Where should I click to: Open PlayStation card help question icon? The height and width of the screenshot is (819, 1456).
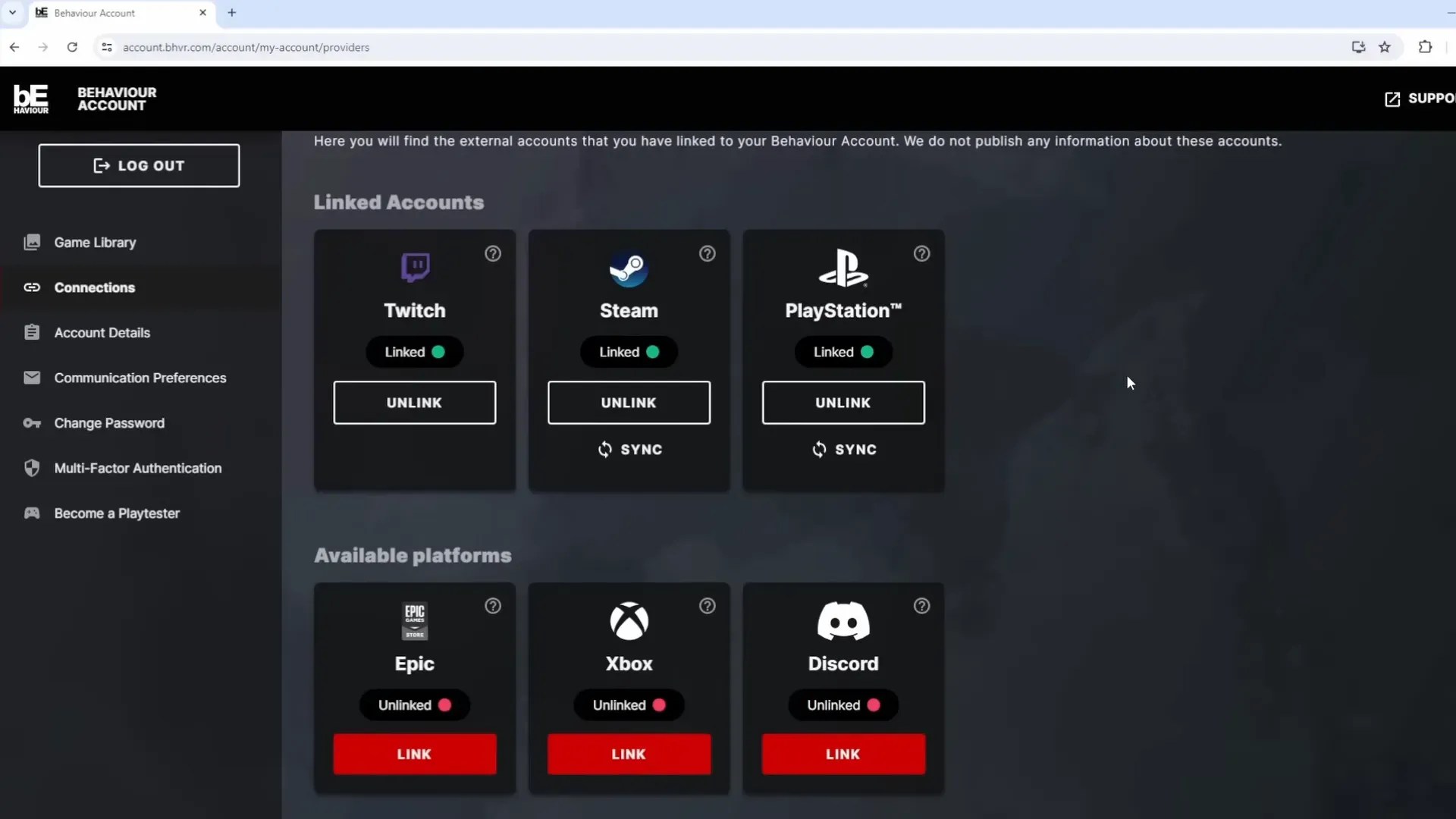point(921,254)
